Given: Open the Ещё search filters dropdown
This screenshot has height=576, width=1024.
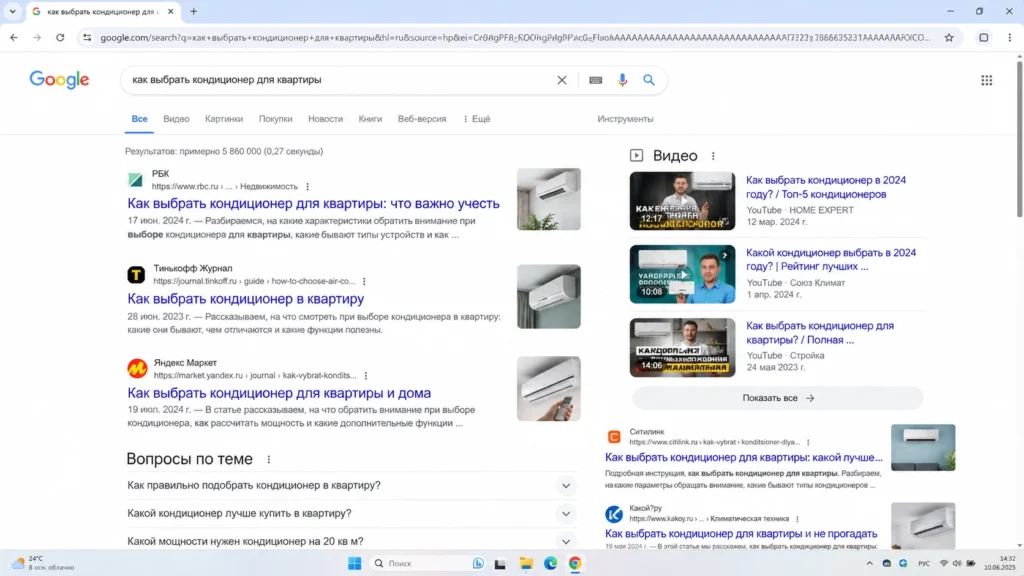Looking at the screenshot, I should 476,119.
